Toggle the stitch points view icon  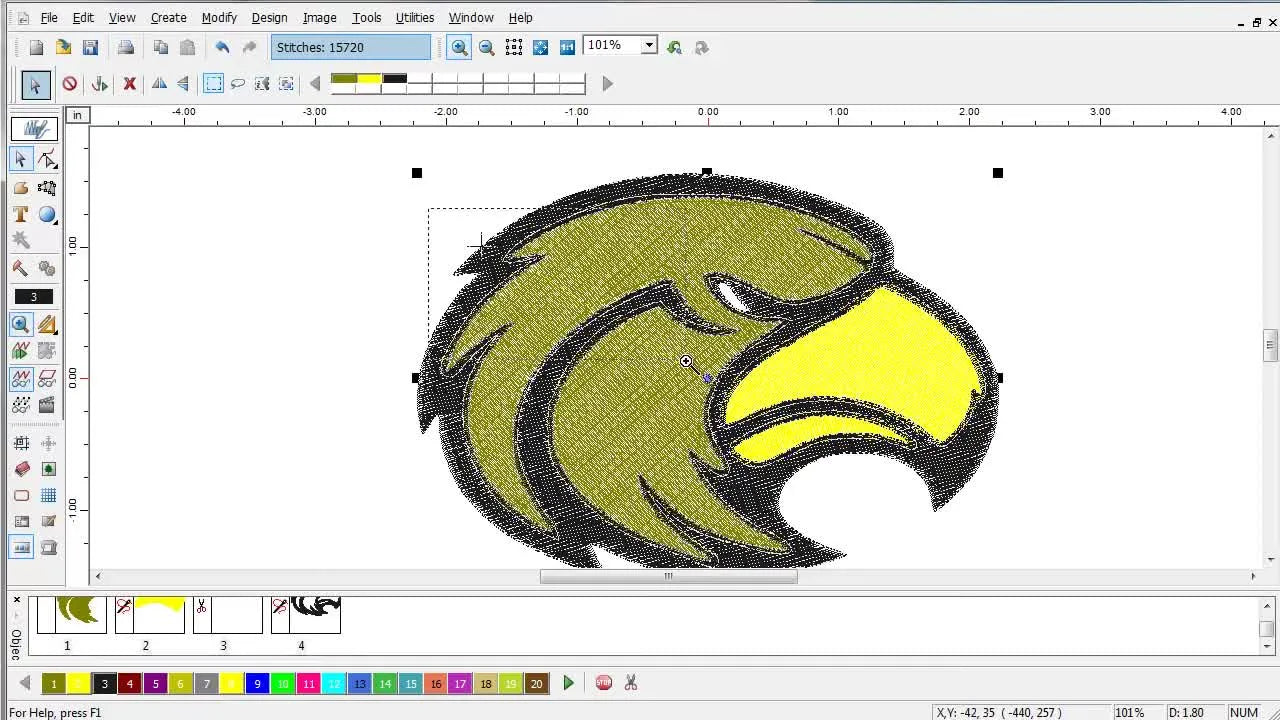(21, 405)
